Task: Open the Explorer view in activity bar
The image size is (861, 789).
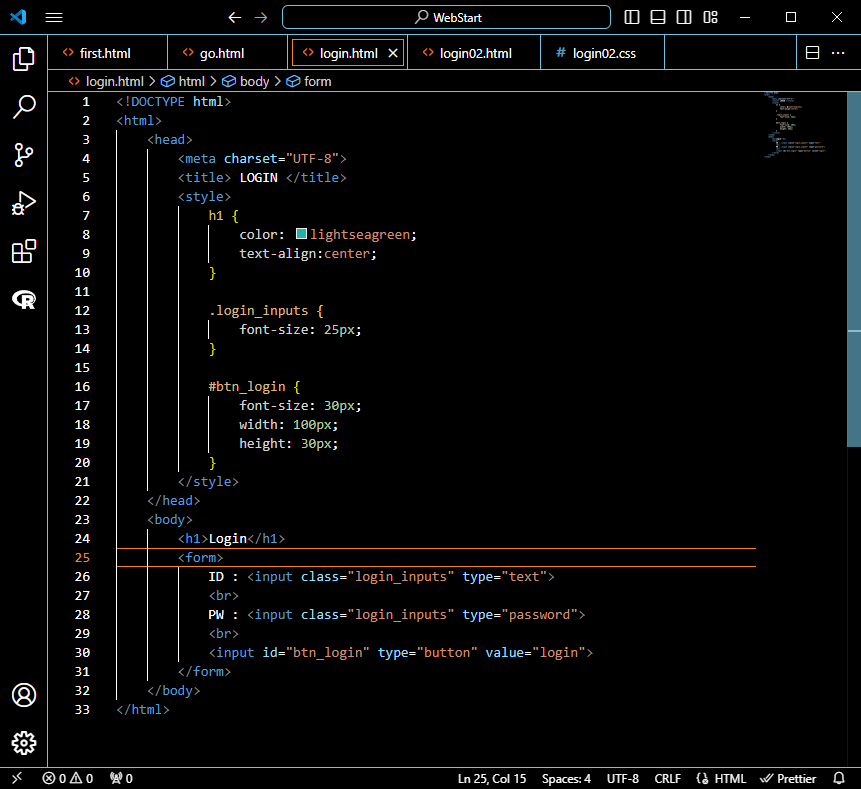Action: pyautogui.click(x=24, y=59)
